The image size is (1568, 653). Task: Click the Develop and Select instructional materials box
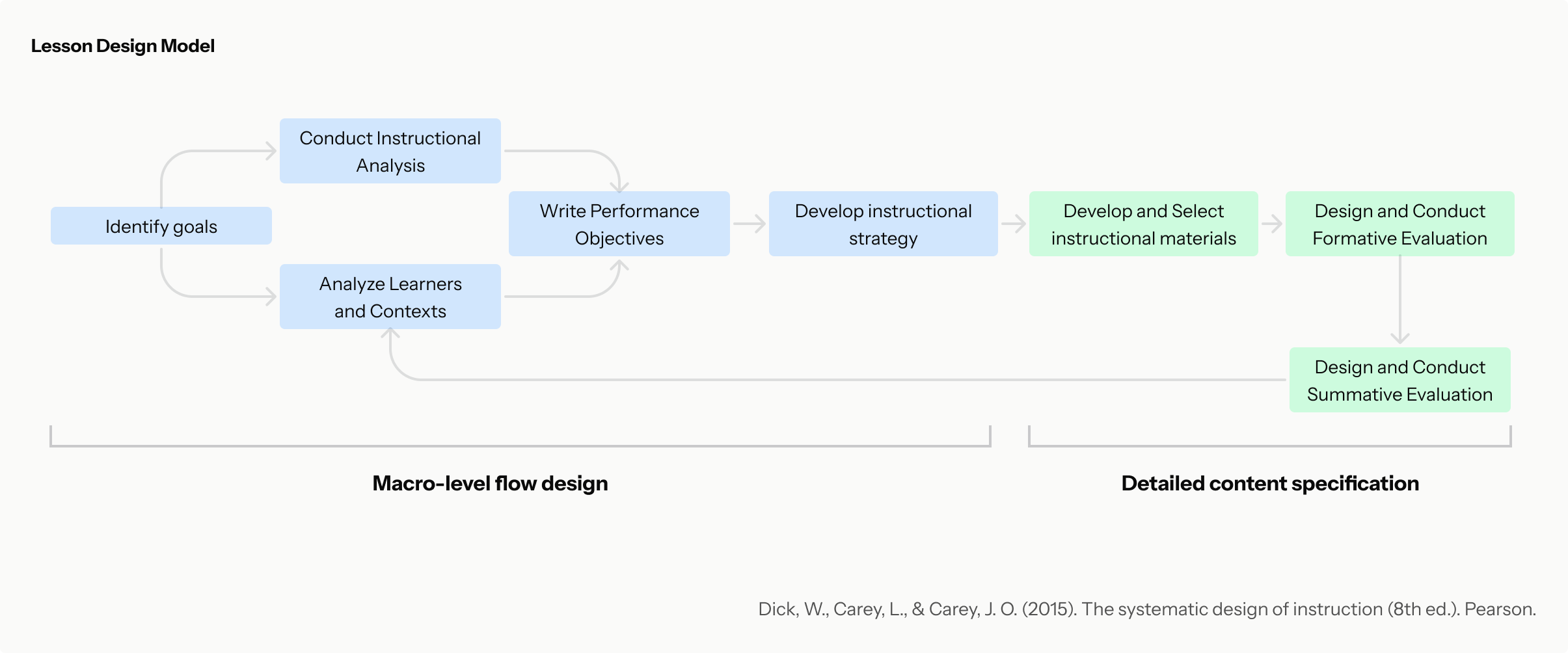tap(1143, 224)
